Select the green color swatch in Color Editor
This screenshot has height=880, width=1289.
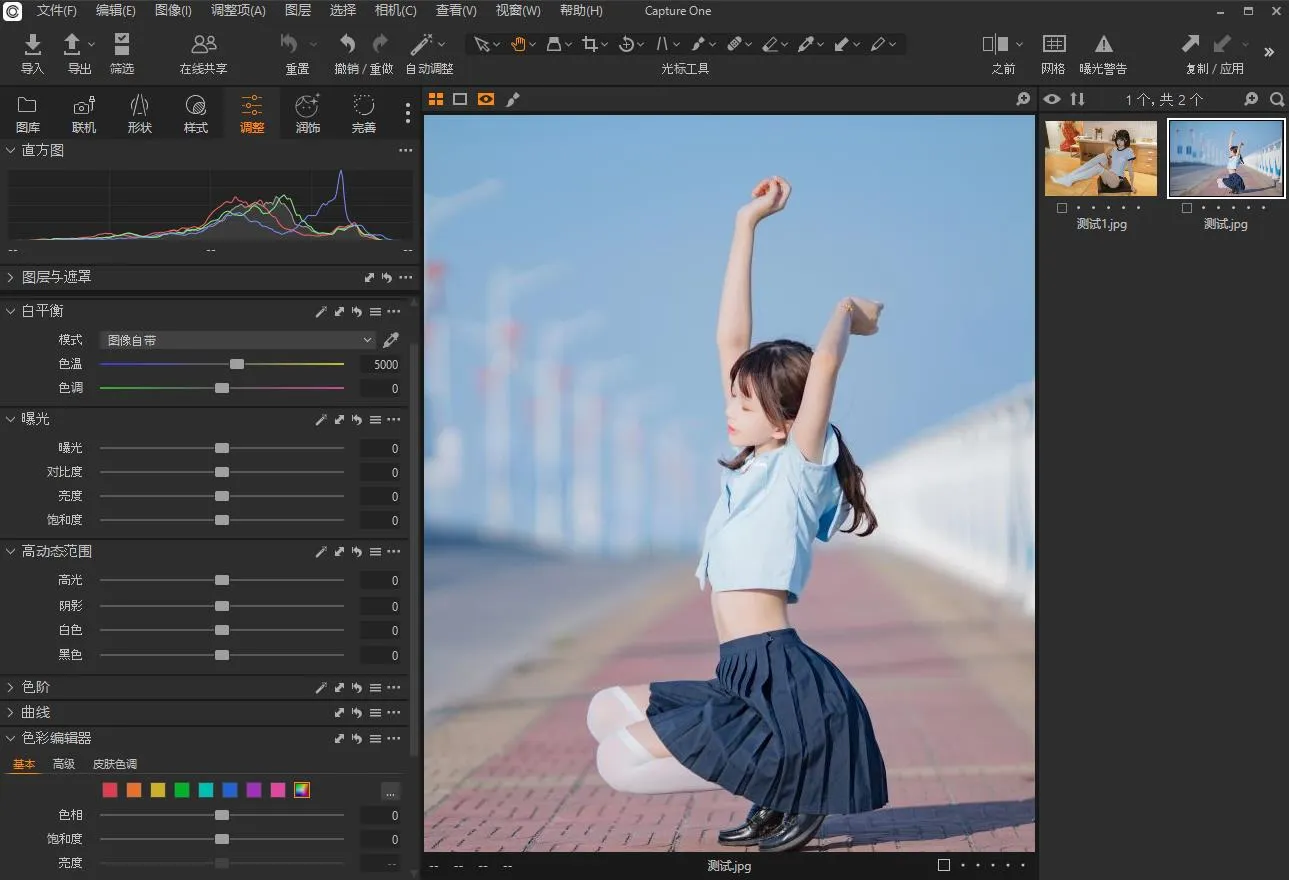click(x=182, y=790)
